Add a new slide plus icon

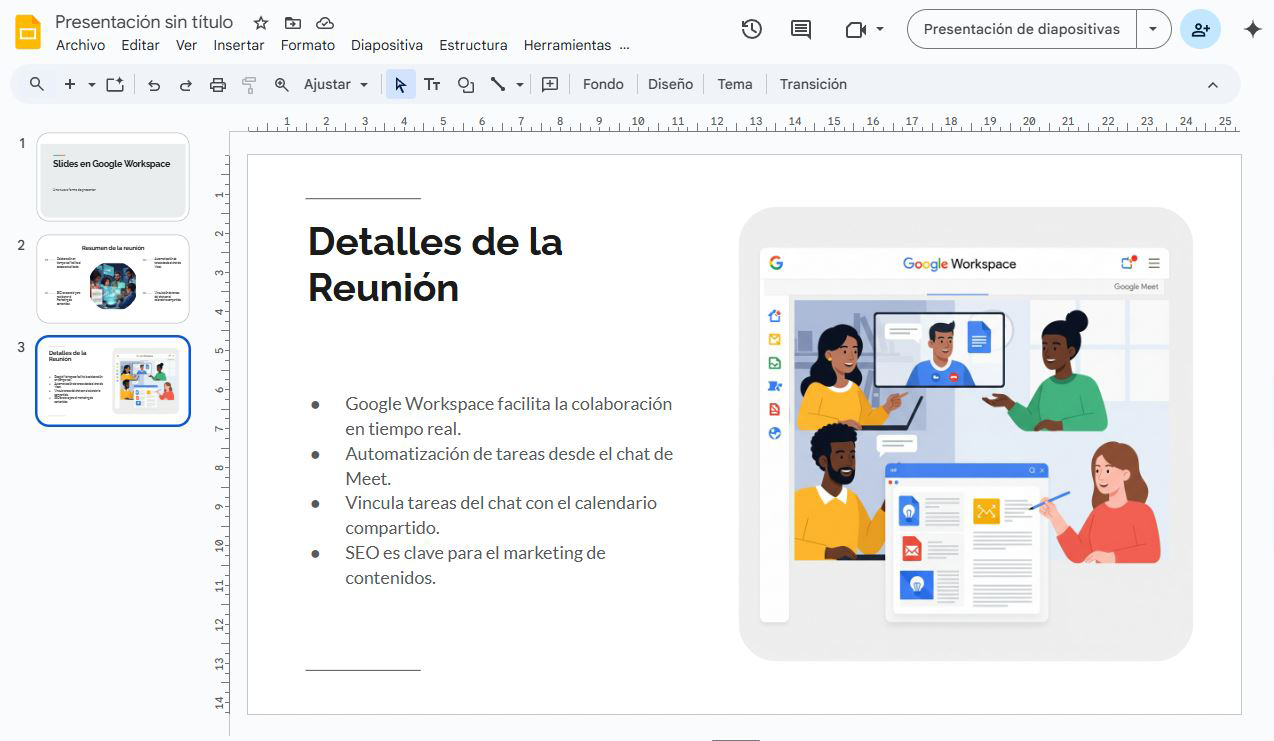point(69,84)
